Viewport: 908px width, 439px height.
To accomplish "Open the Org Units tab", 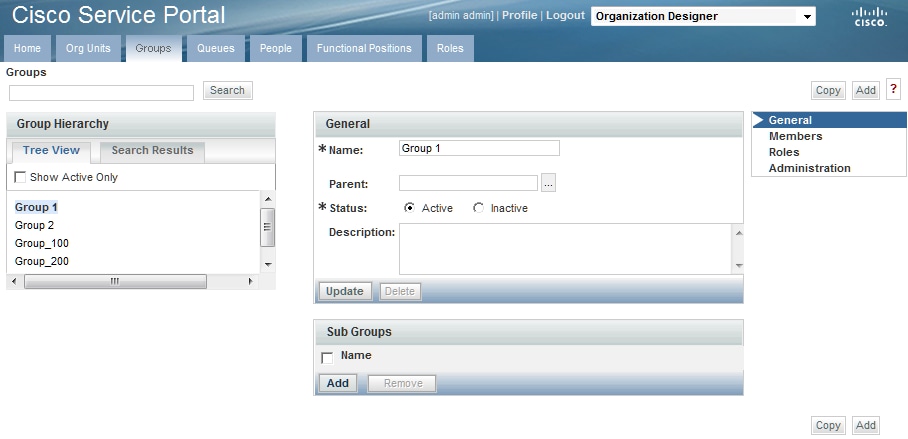I will coord(88,49).
